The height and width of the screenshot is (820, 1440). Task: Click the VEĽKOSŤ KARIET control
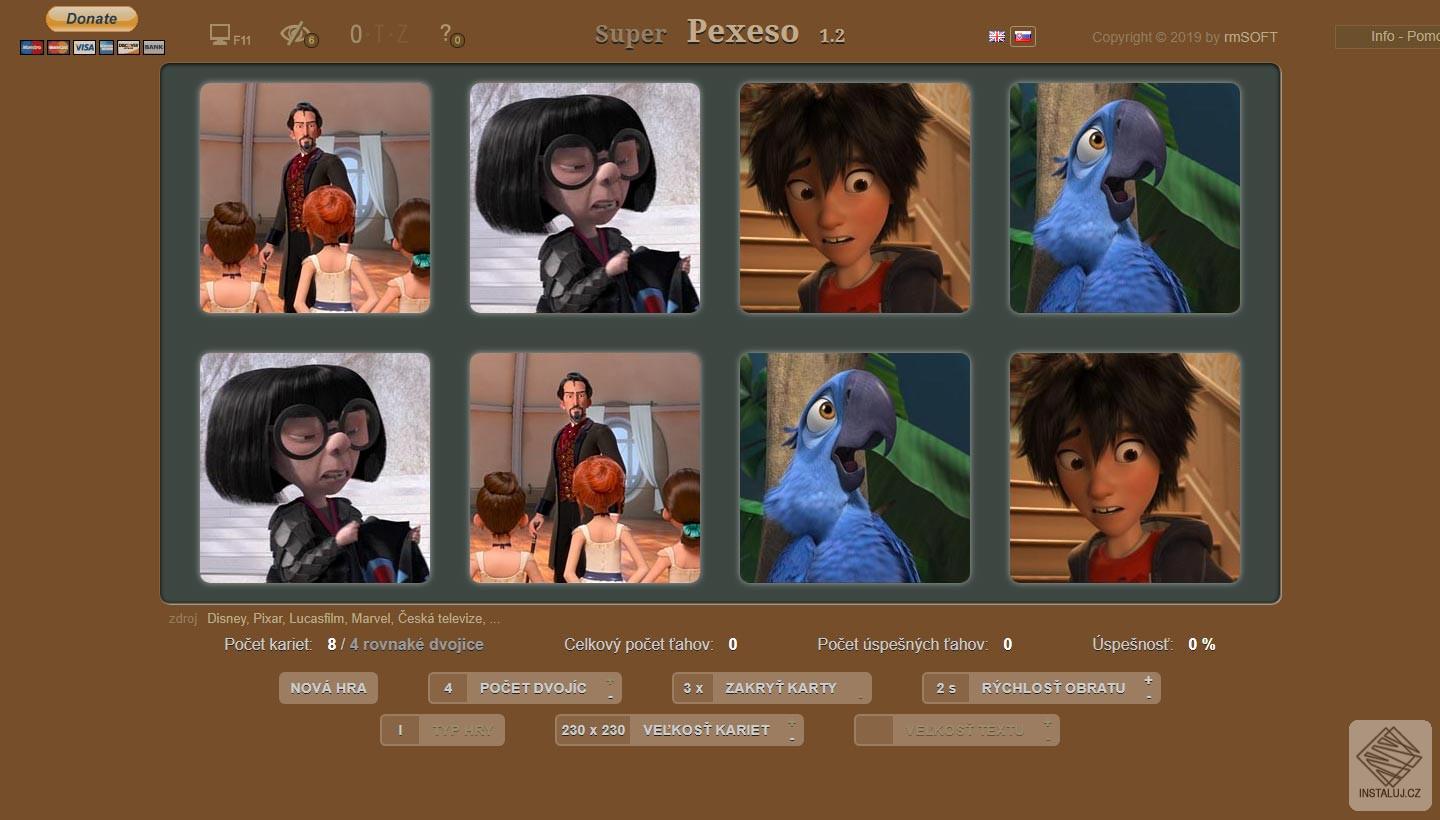click(x=679, y=730)
